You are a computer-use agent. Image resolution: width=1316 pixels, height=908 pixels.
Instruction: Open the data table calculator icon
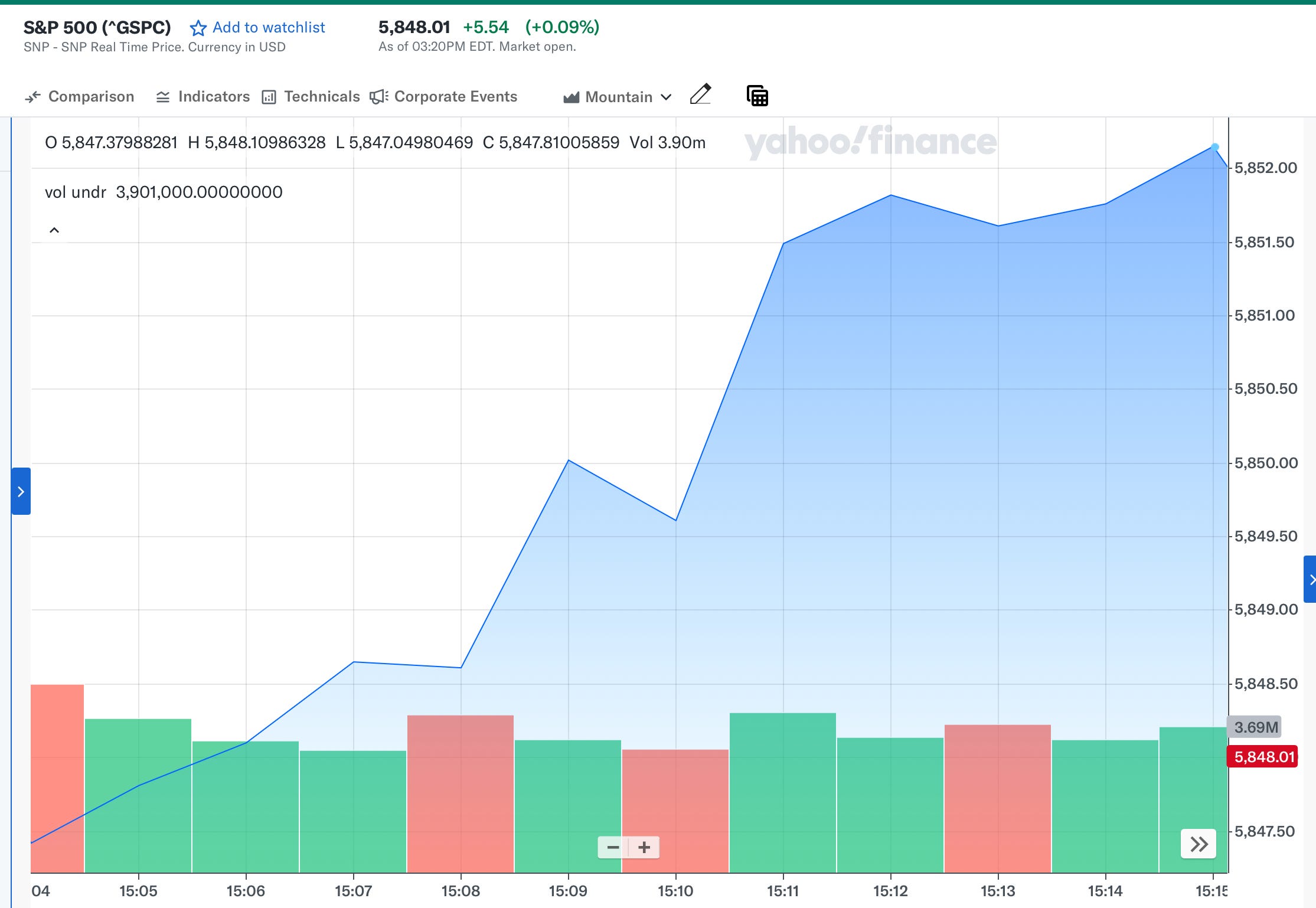(x=757, y=96)
